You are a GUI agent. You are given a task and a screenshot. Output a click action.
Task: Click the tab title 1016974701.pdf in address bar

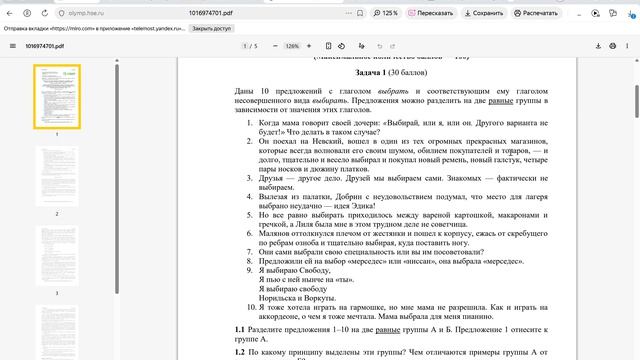click(211, 13)
